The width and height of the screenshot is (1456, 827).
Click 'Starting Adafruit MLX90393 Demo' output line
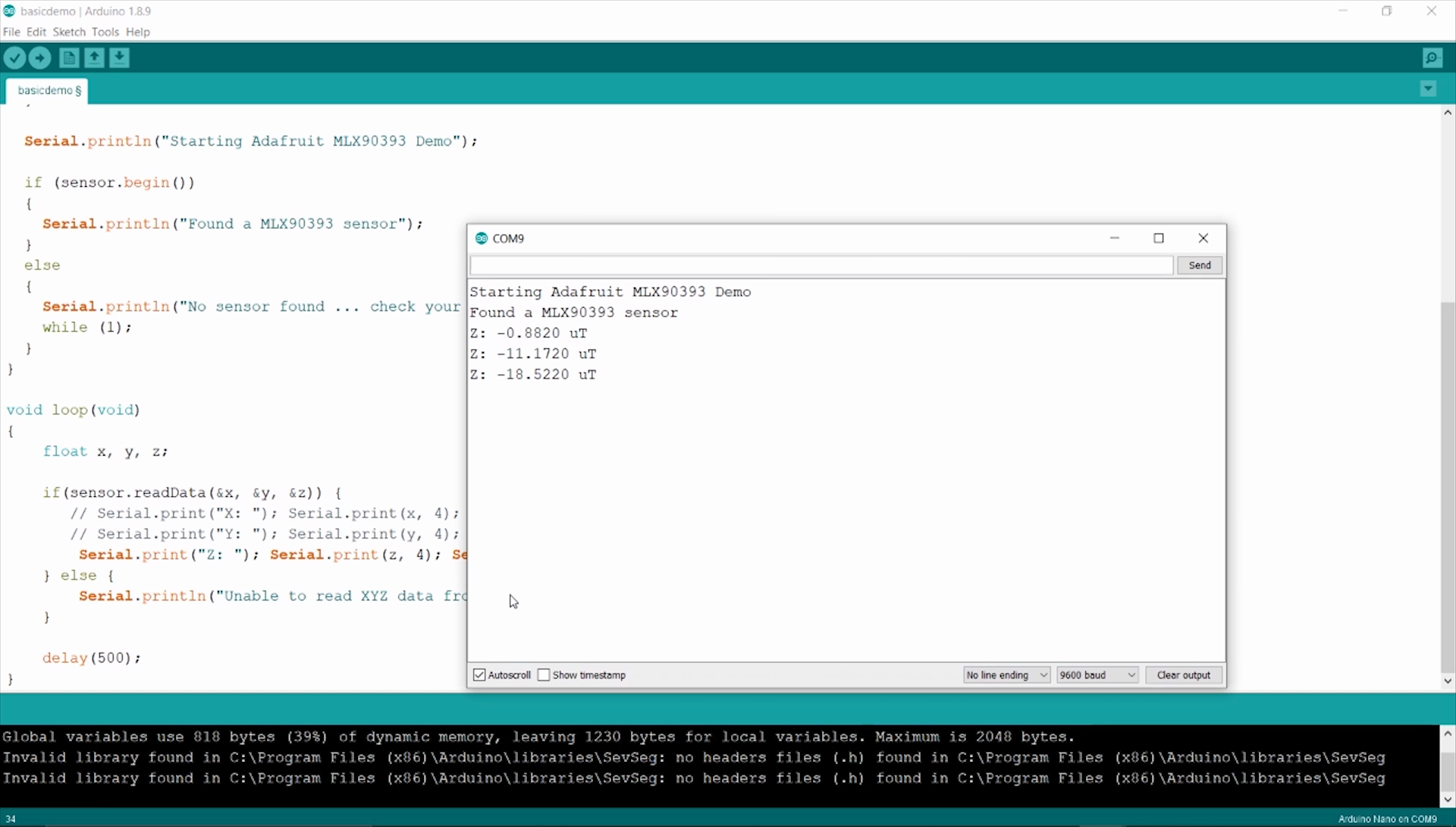[x=610, y=292]
